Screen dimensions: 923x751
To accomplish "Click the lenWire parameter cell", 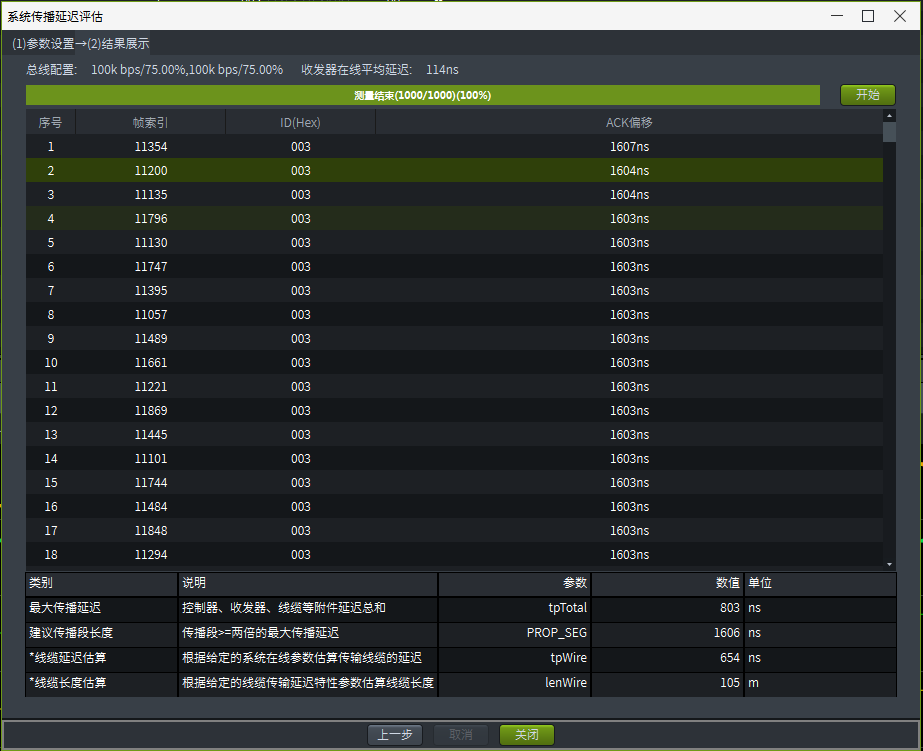I will tap(515, 683).
